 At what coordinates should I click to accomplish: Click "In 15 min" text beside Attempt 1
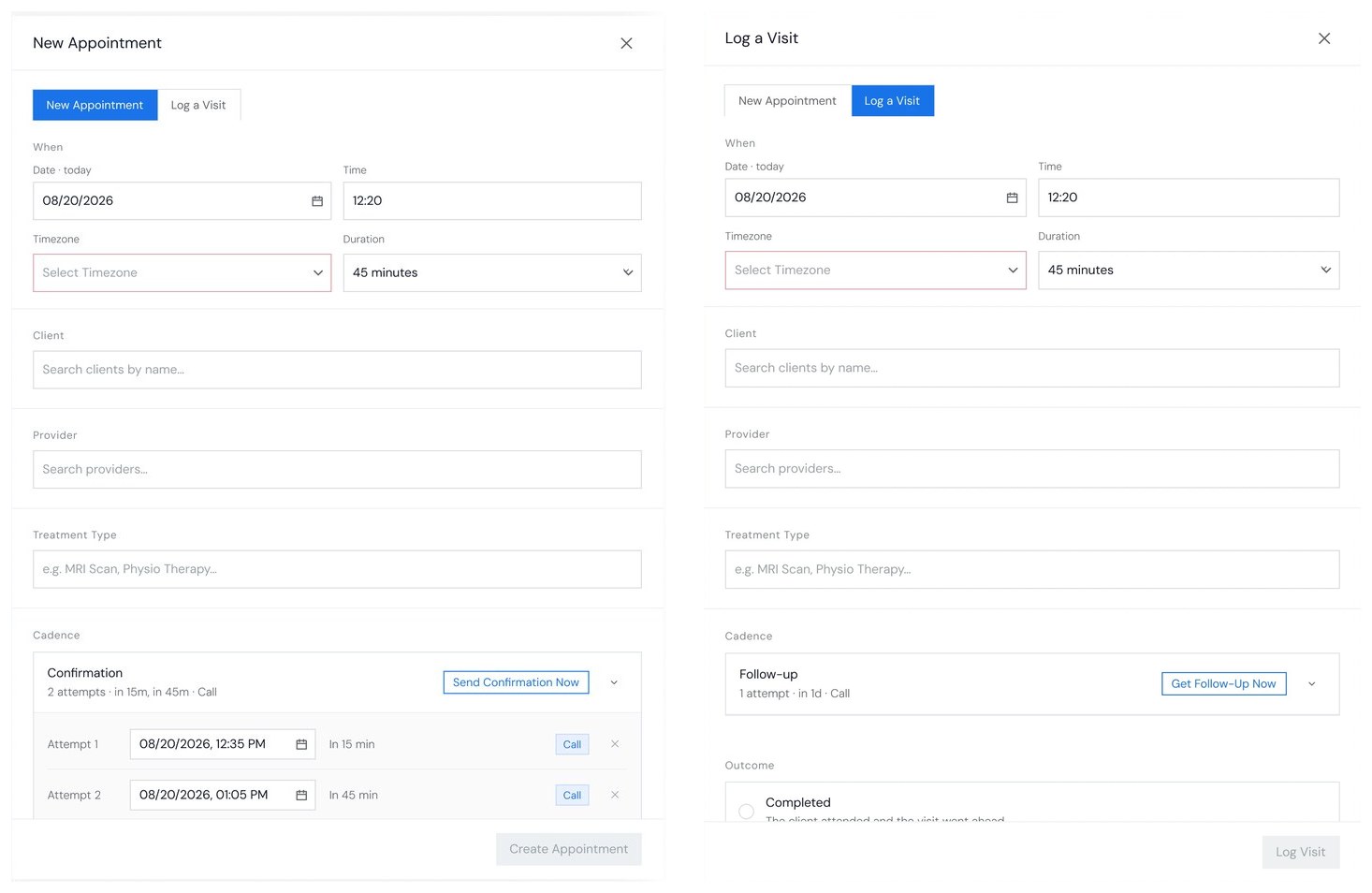pos(352,744)
